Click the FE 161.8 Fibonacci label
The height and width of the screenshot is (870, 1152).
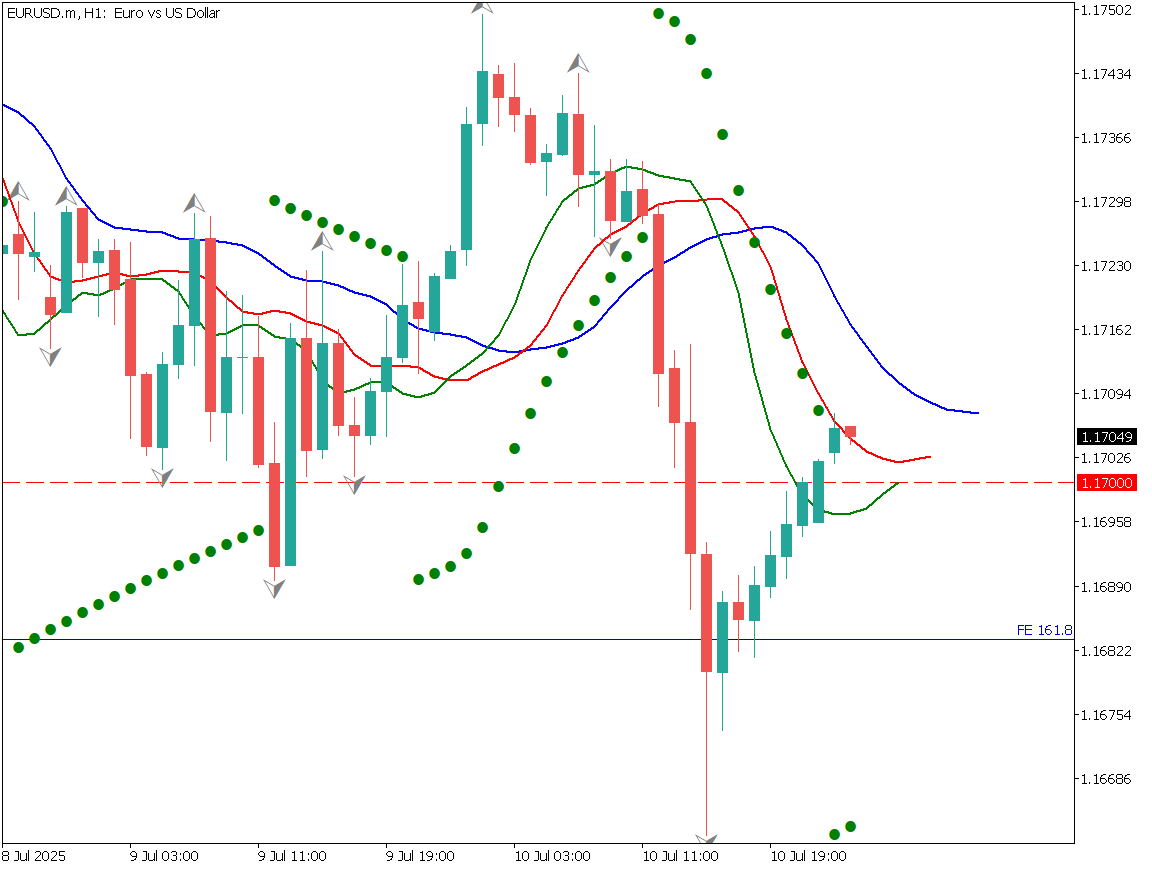pos(1043,630)
